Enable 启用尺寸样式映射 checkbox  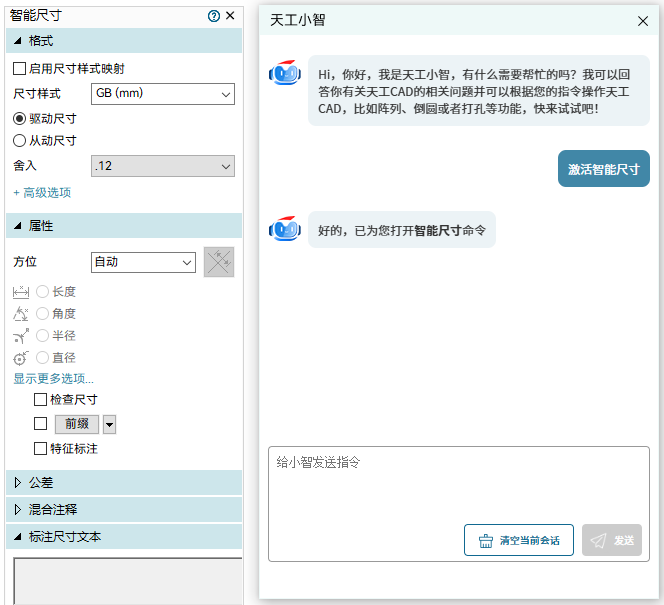pos(19,68)
